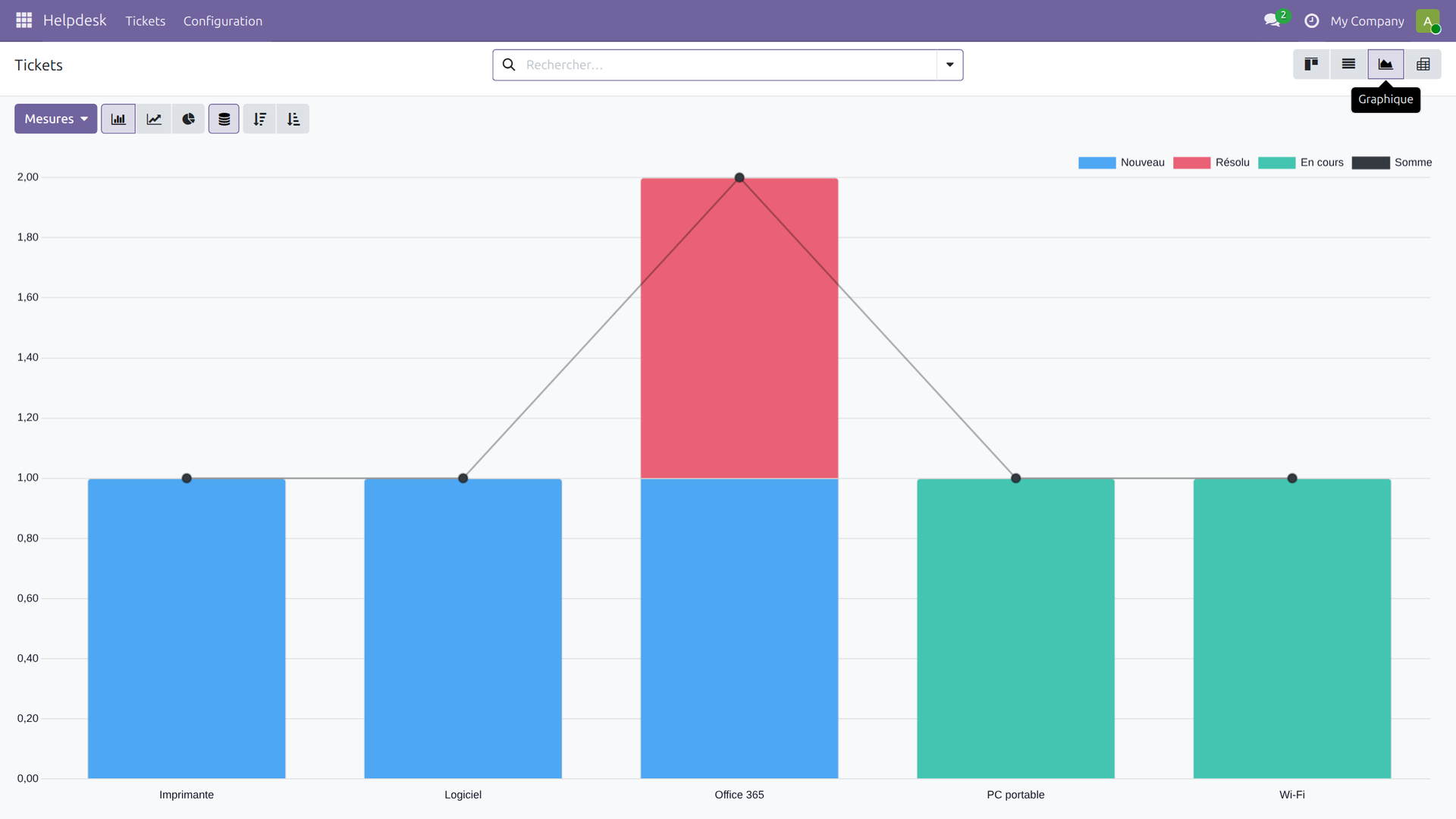The height and width of the screenshot is (819, 1456).
Task: Sort chart in ascending order
Action: point(293,119)
